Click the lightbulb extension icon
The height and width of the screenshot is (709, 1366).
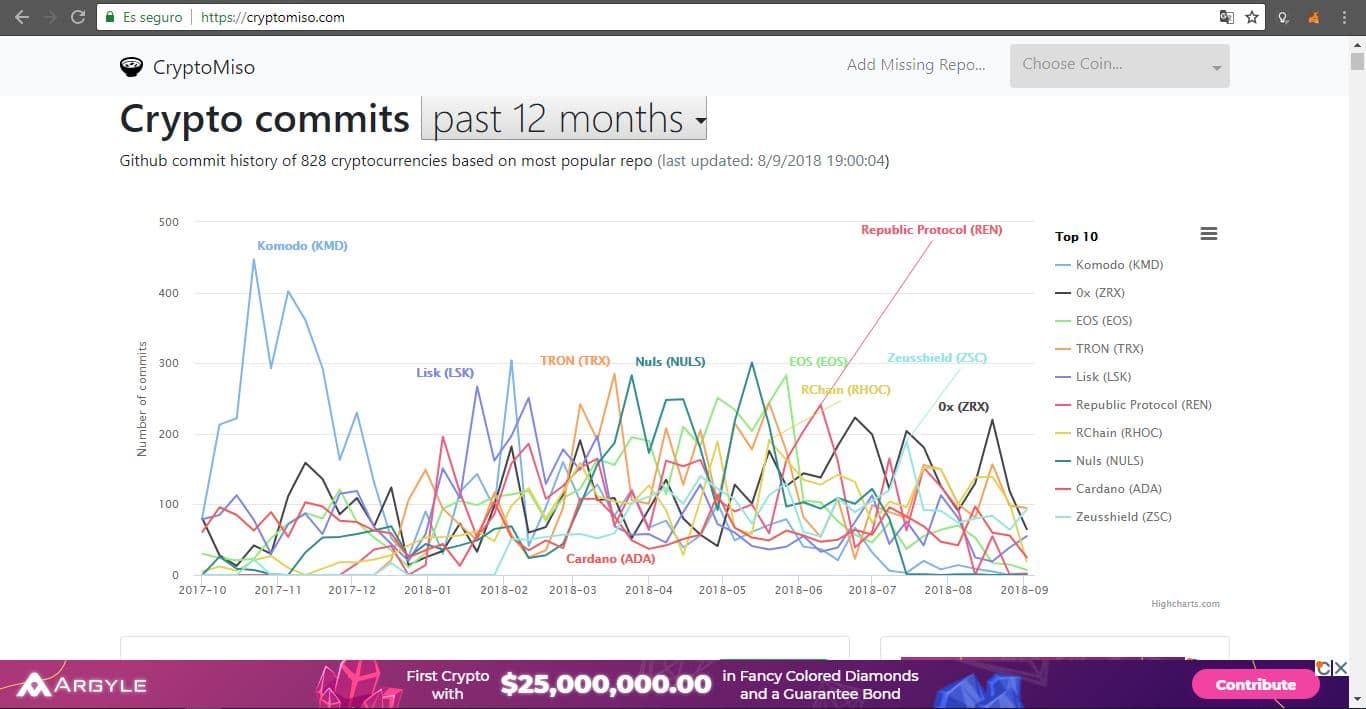tap(1284, 17)
